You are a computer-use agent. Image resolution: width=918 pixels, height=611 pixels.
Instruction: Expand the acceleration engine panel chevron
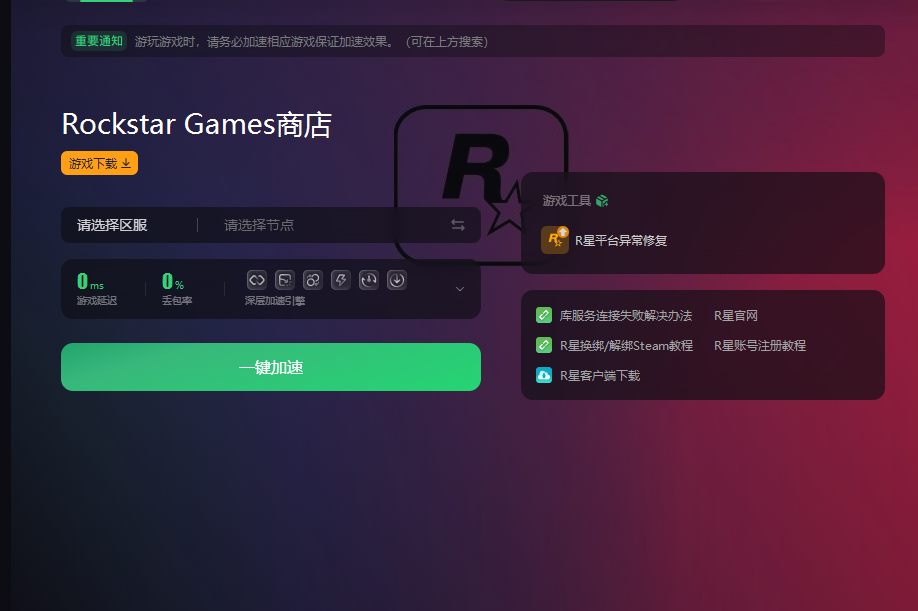point(460,289)
